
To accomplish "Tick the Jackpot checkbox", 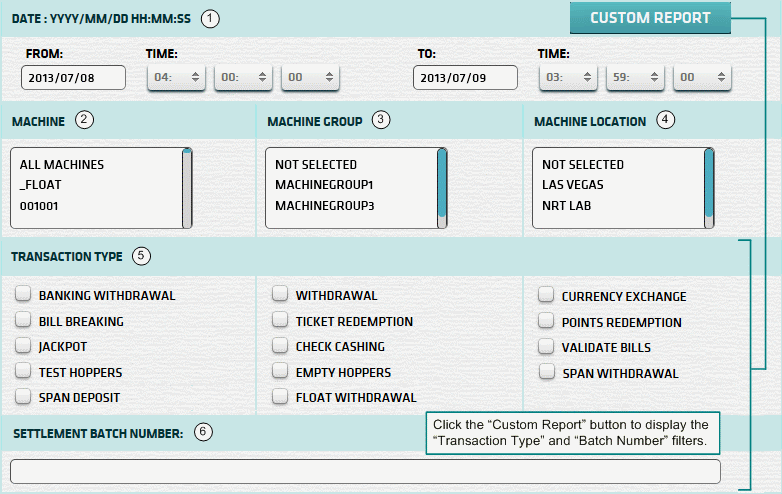I will pyautogui.click(x=23, y=345).
